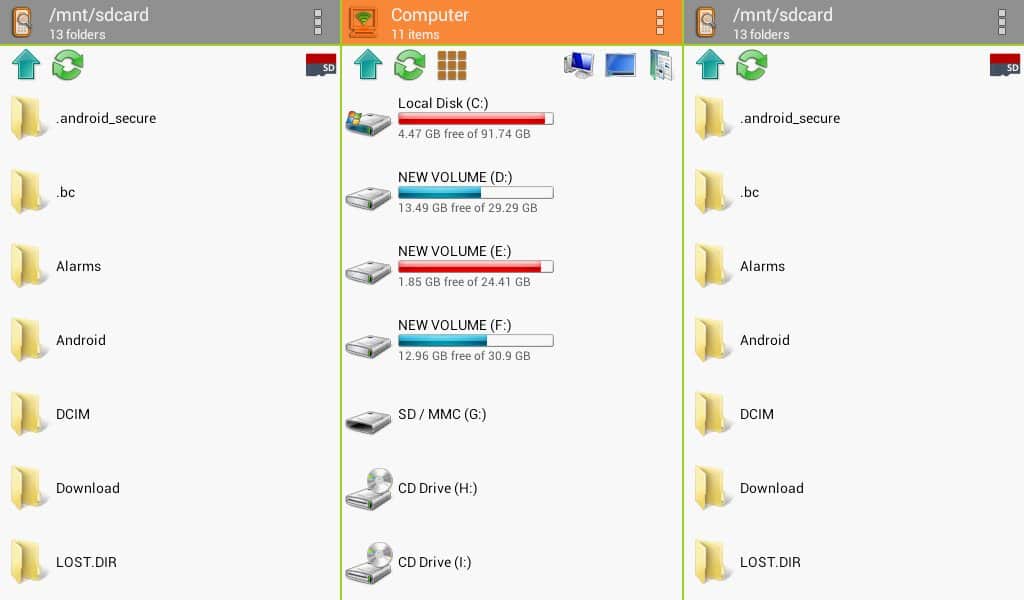Open the left pane overflow menu

click(x=318, y=22)
